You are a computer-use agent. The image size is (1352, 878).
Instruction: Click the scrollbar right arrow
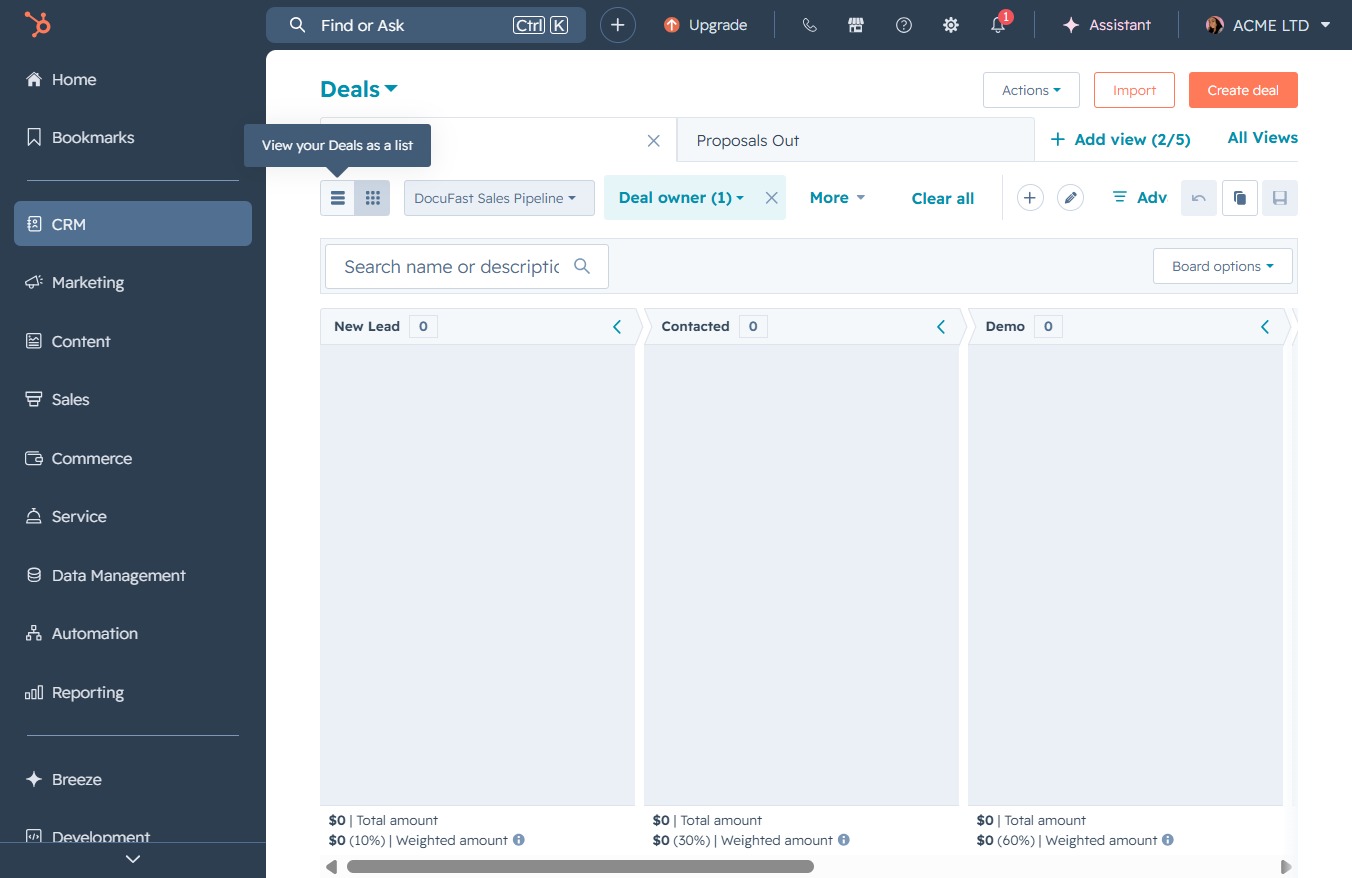coord(1286,867)
